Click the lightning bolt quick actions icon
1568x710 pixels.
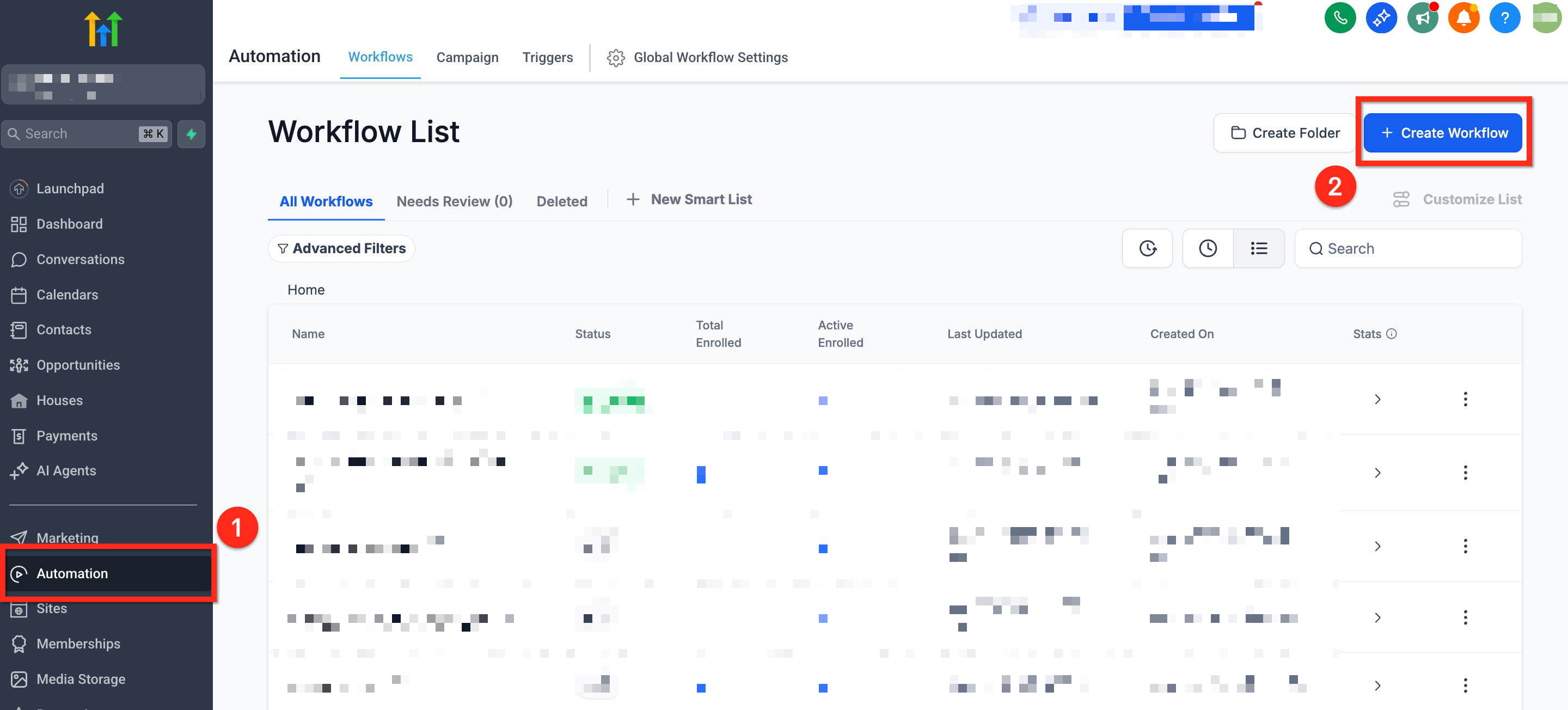coord(191,134)
